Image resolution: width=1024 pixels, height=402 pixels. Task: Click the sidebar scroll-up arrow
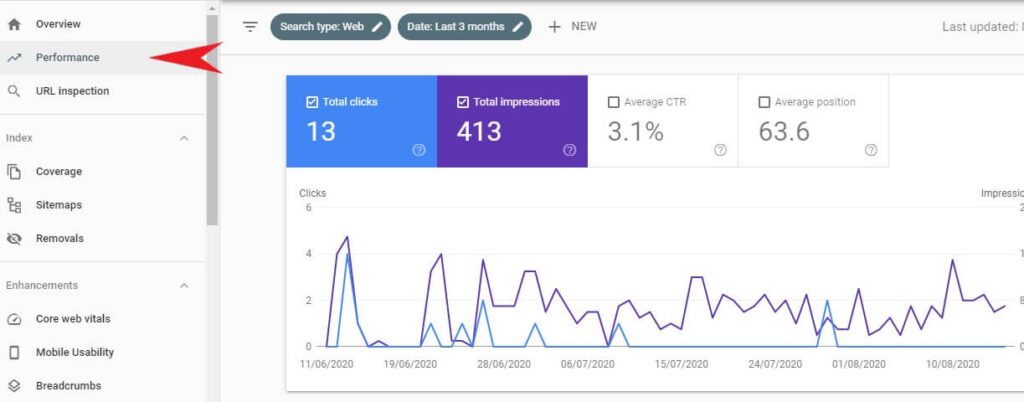(212, 8)
